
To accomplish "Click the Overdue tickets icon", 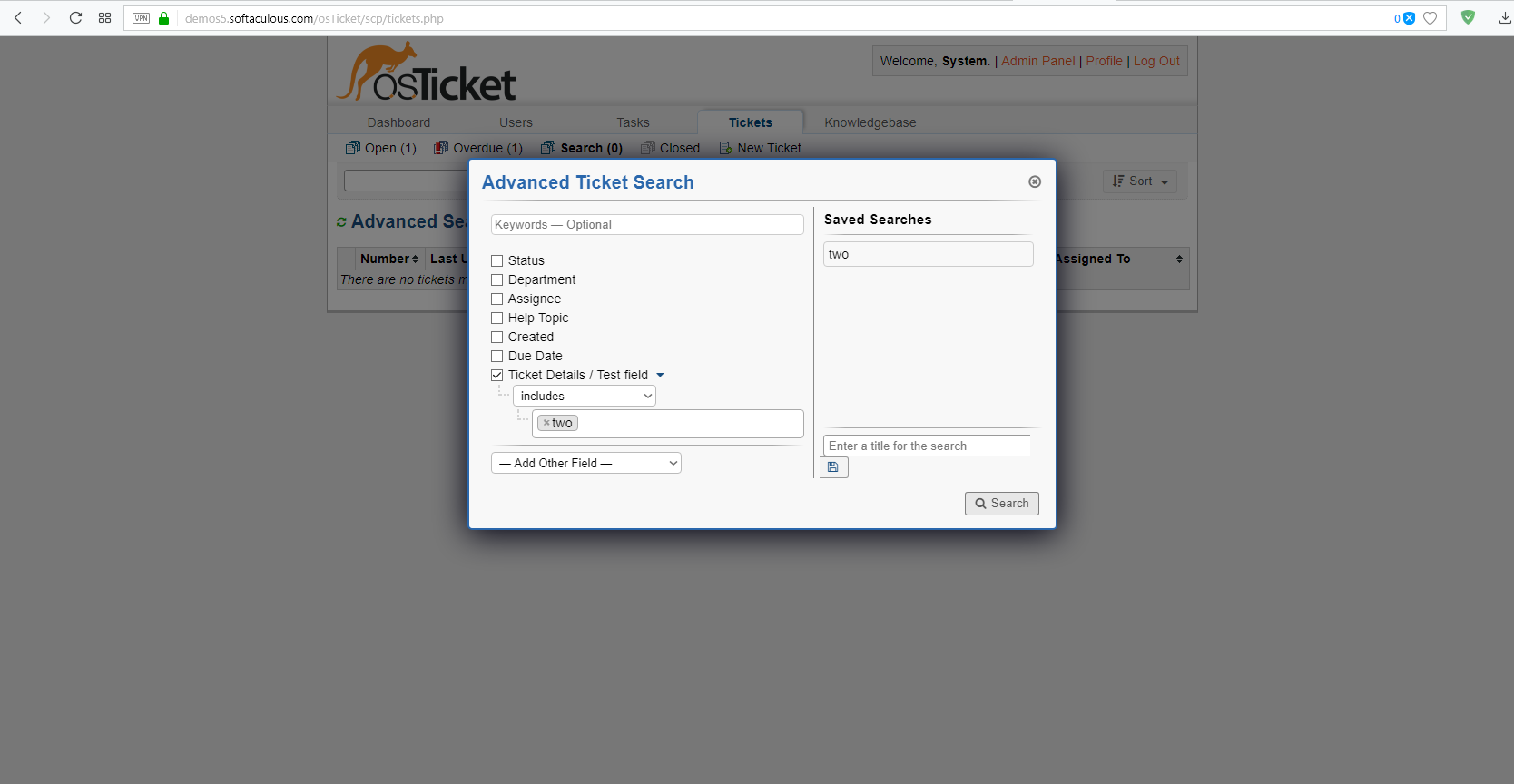I will click(x=440, y=148).
